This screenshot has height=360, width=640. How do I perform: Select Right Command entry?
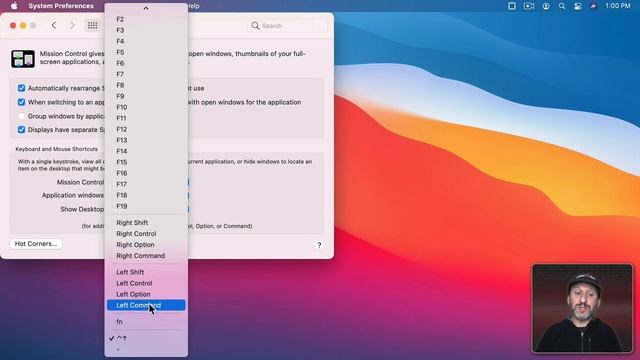pos(146,256)
